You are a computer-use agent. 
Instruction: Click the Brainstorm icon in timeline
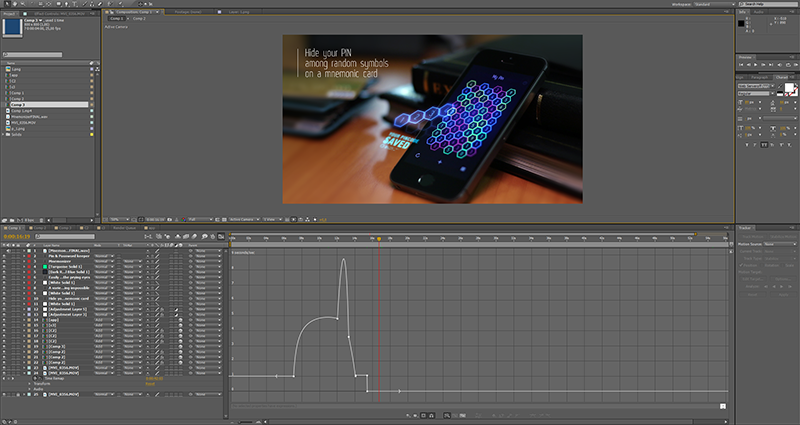[x=204, y=237]
